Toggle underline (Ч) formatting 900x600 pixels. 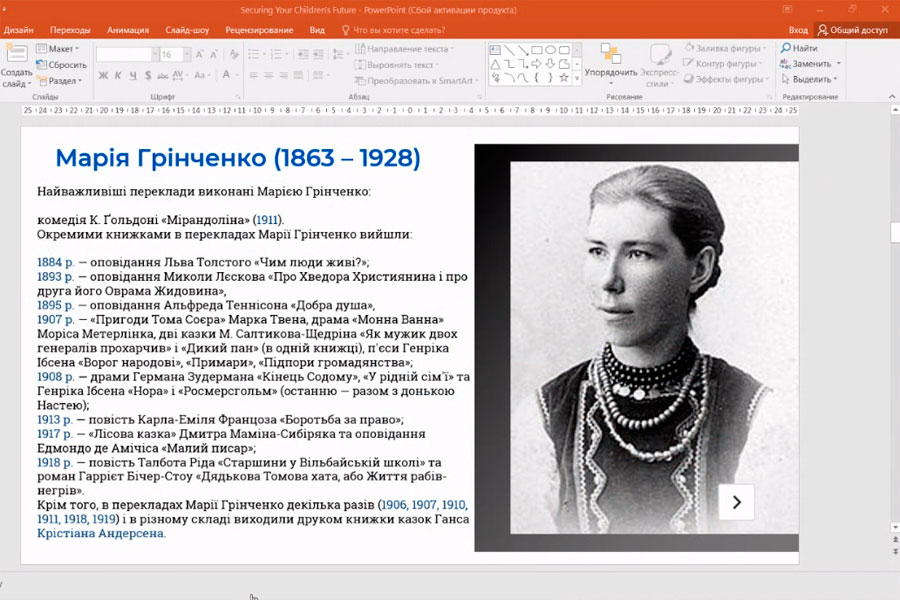[131, 75]
